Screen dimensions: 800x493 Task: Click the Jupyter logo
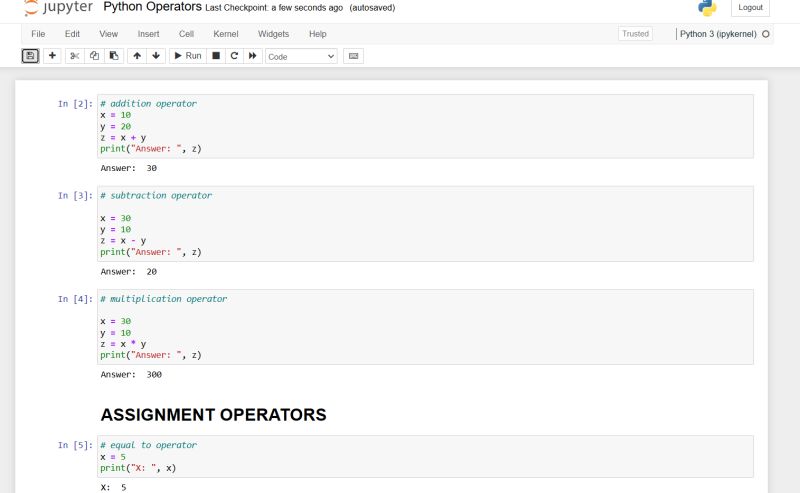point(58,7)
